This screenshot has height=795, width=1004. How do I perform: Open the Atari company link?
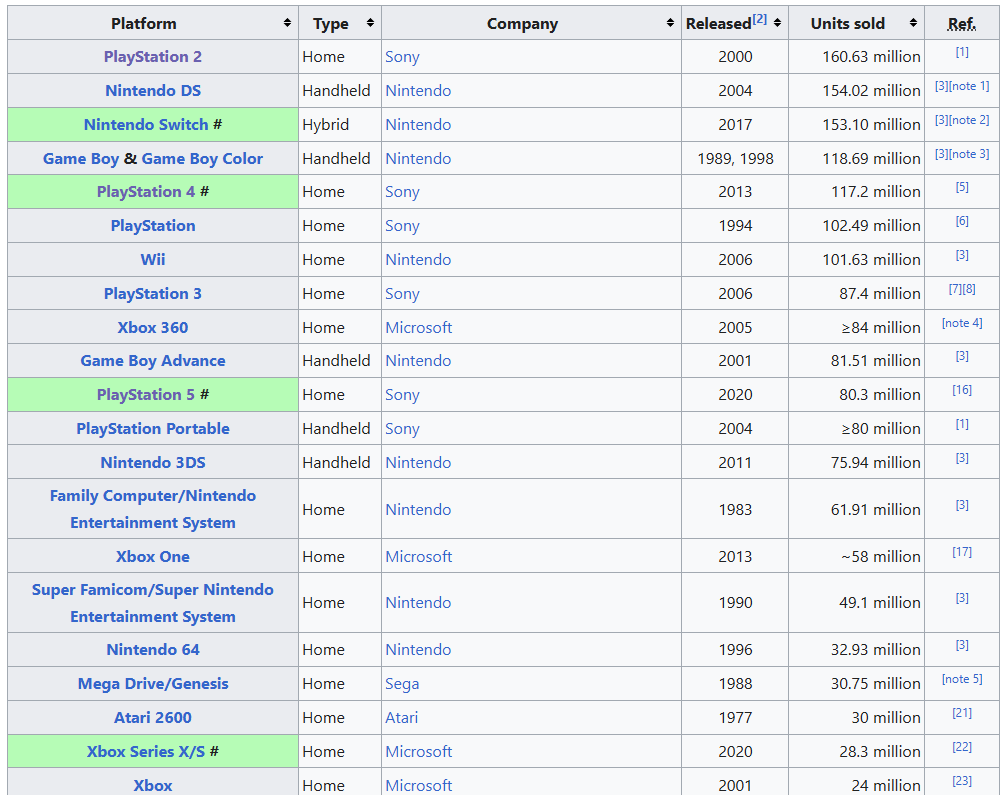(x=402, y=718)
